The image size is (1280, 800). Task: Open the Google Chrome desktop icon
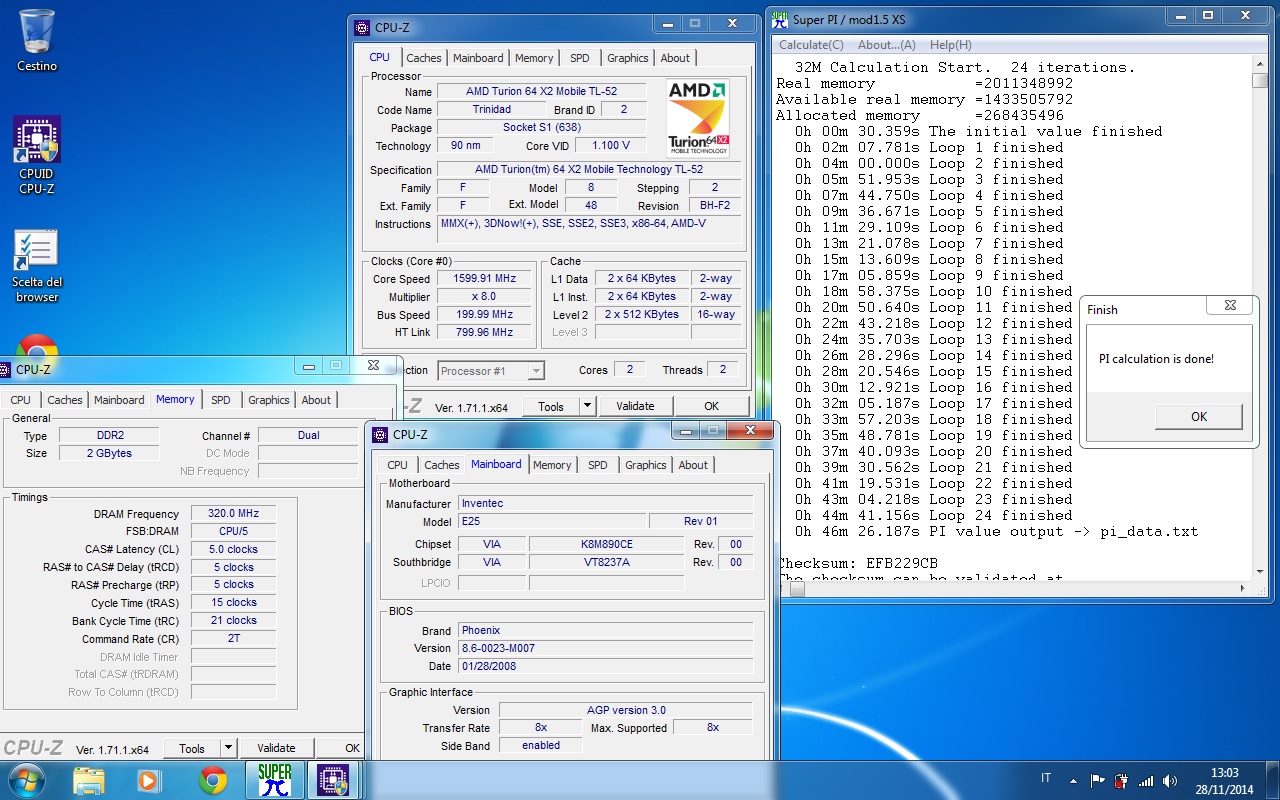click(37, 348)
